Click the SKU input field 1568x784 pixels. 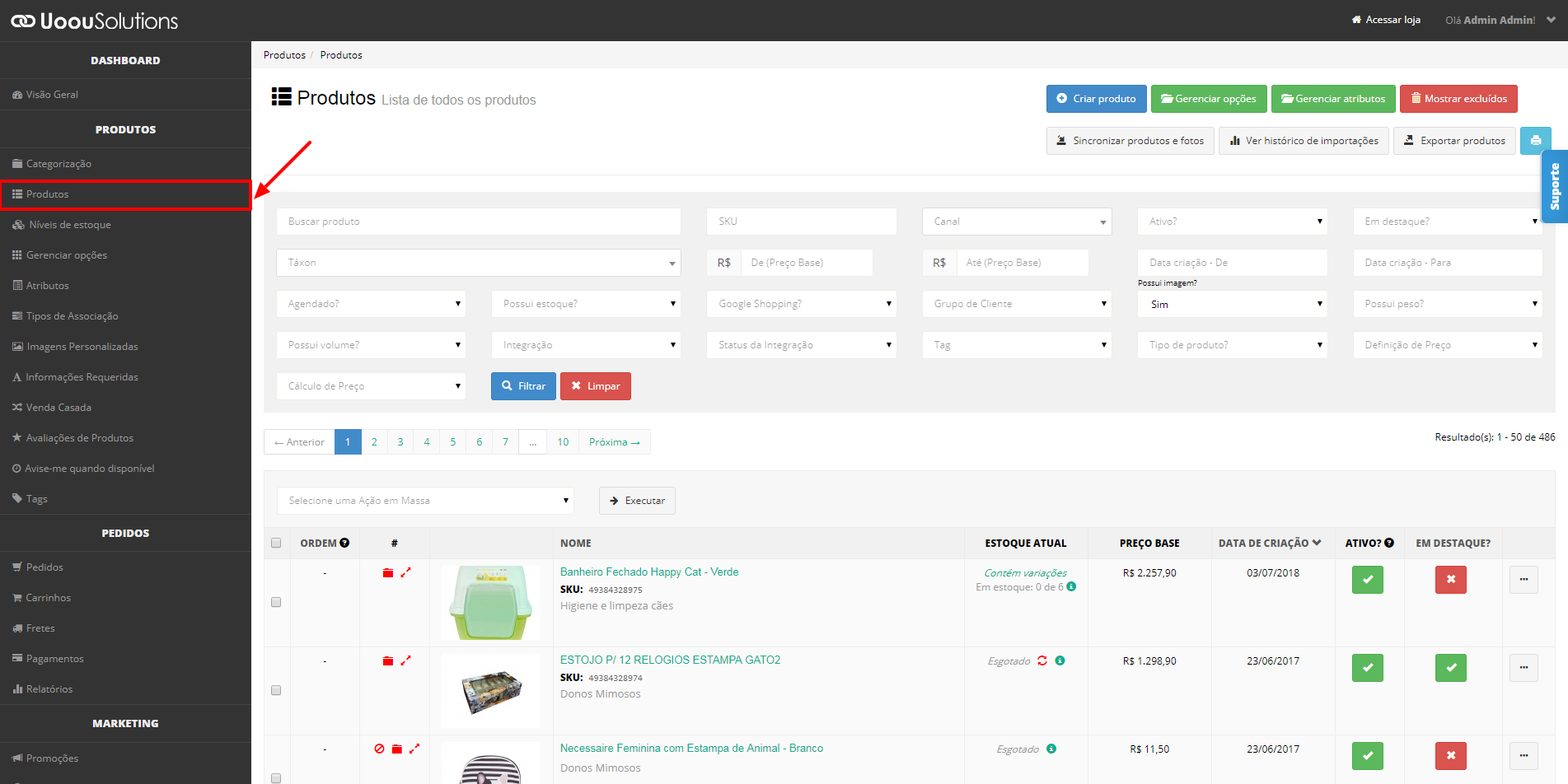coord(801,222)
